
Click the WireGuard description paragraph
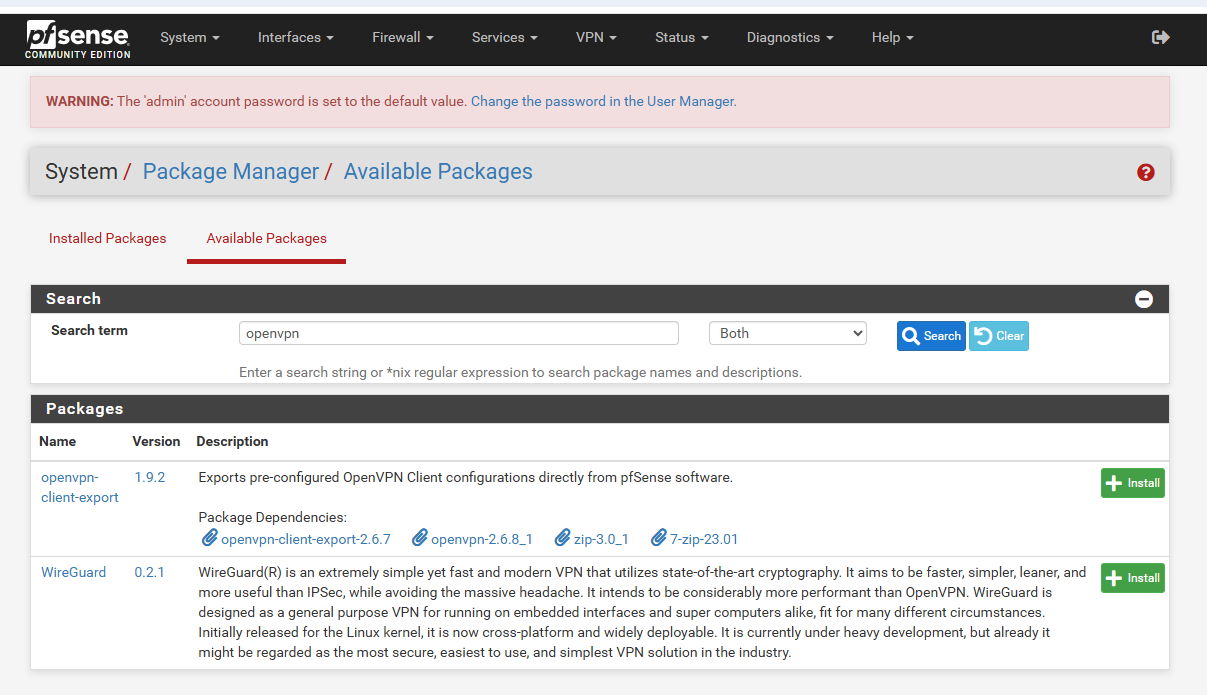(x=642, y=612)
